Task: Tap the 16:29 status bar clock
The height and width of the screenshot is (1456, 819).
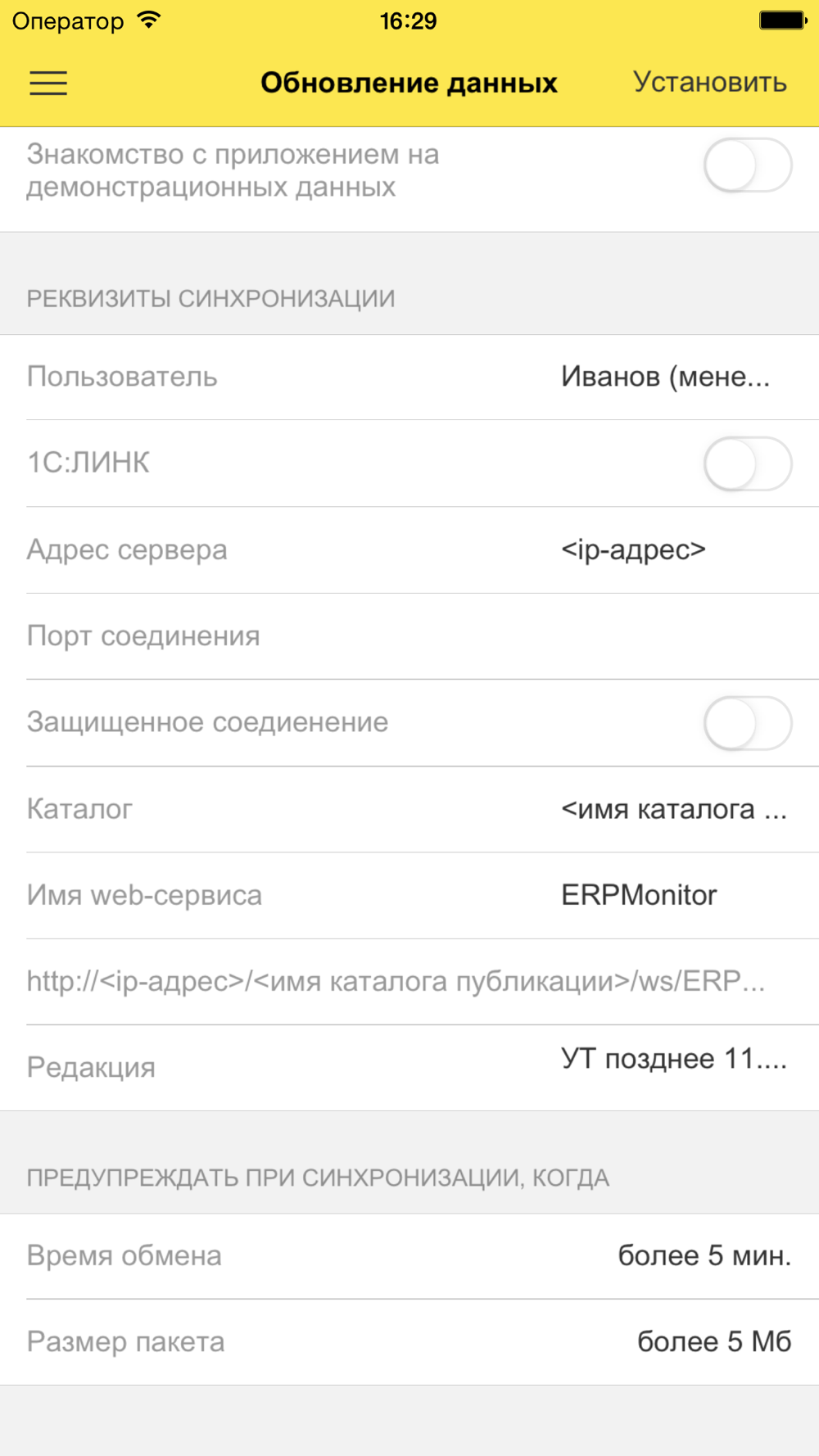Action: coord(408,20)
